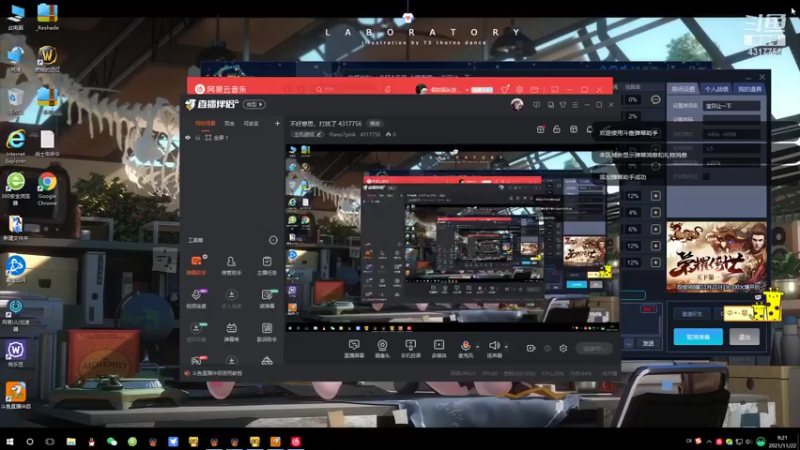Image resolution: width=800 pixels, height=450 pixels.
Task: Switch to the third scene tab
Action: pyautogui.click(x=251, y=123)
